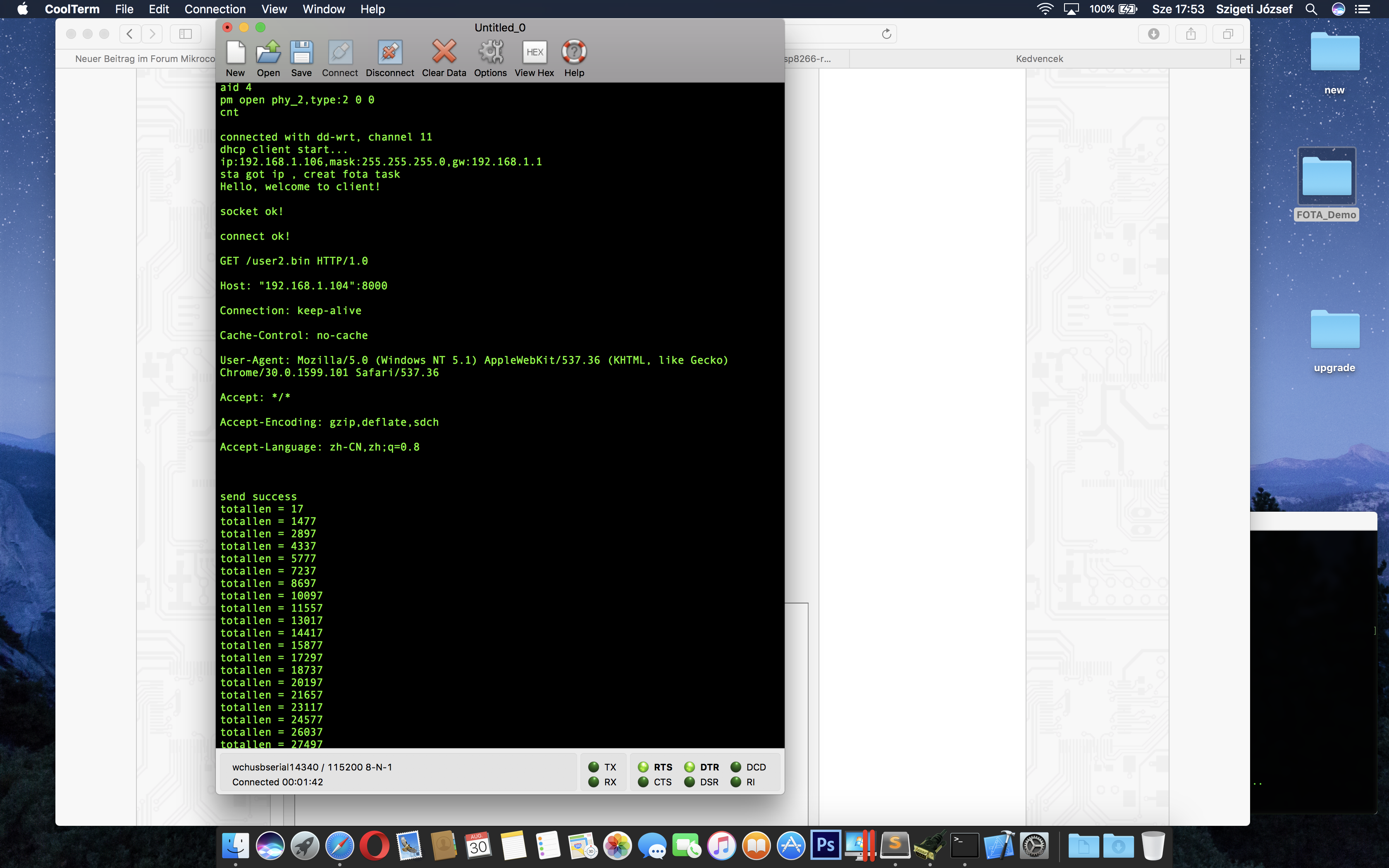Open the Wi-Fi status menu
The image size is (1389, 868).
1045,9
